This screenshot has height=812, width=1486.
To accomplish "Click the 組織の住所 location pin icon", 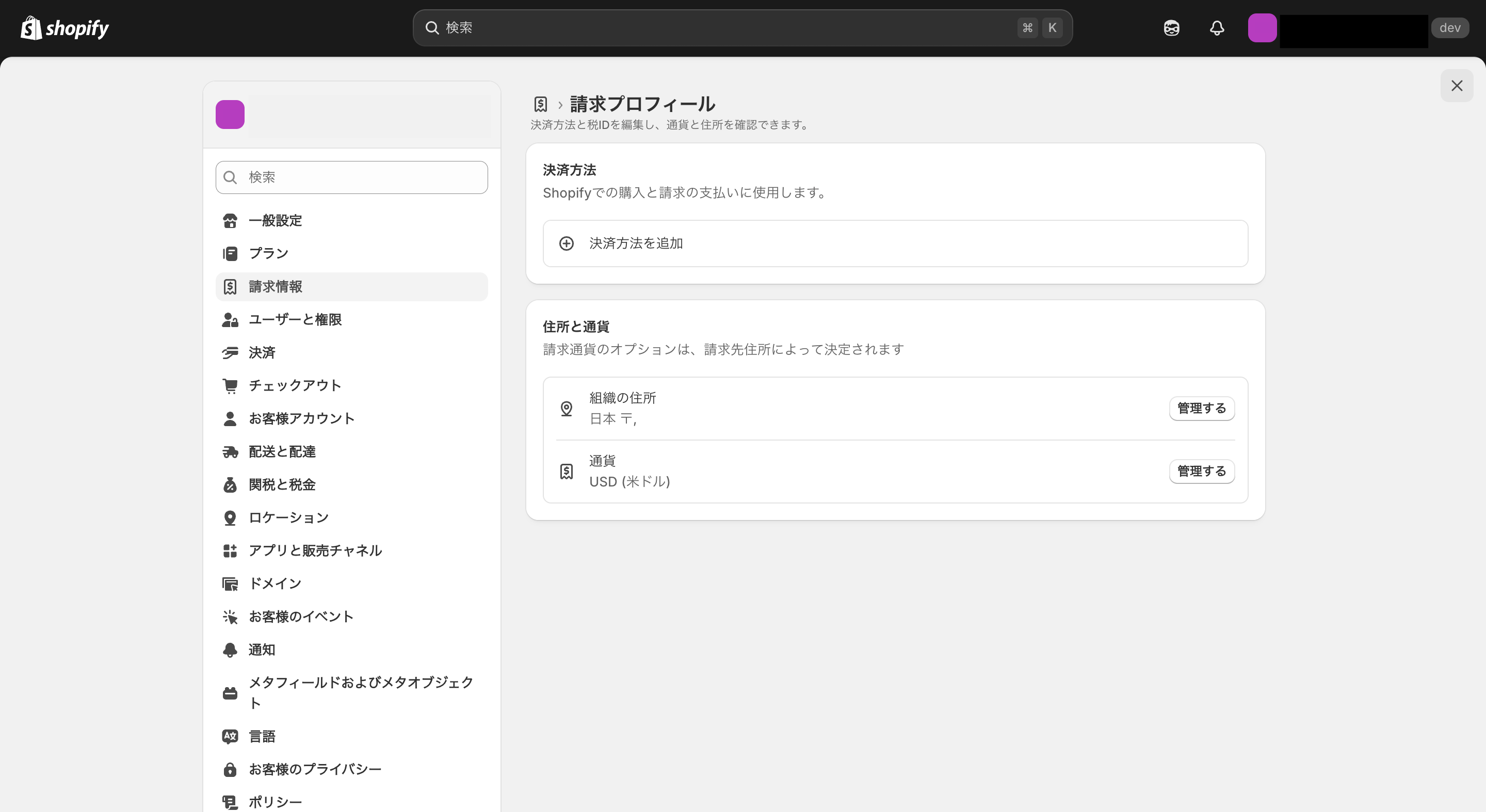I will point(567,408).
